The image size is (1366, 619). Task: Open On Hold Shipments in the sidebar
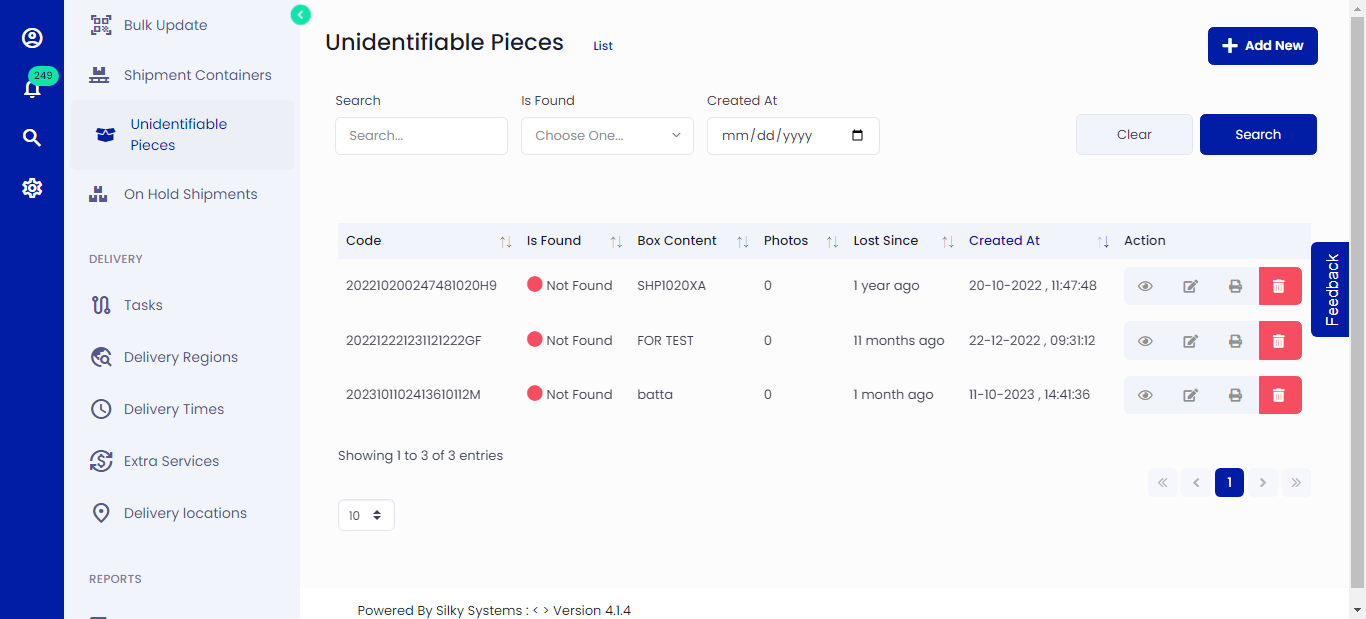190,193
